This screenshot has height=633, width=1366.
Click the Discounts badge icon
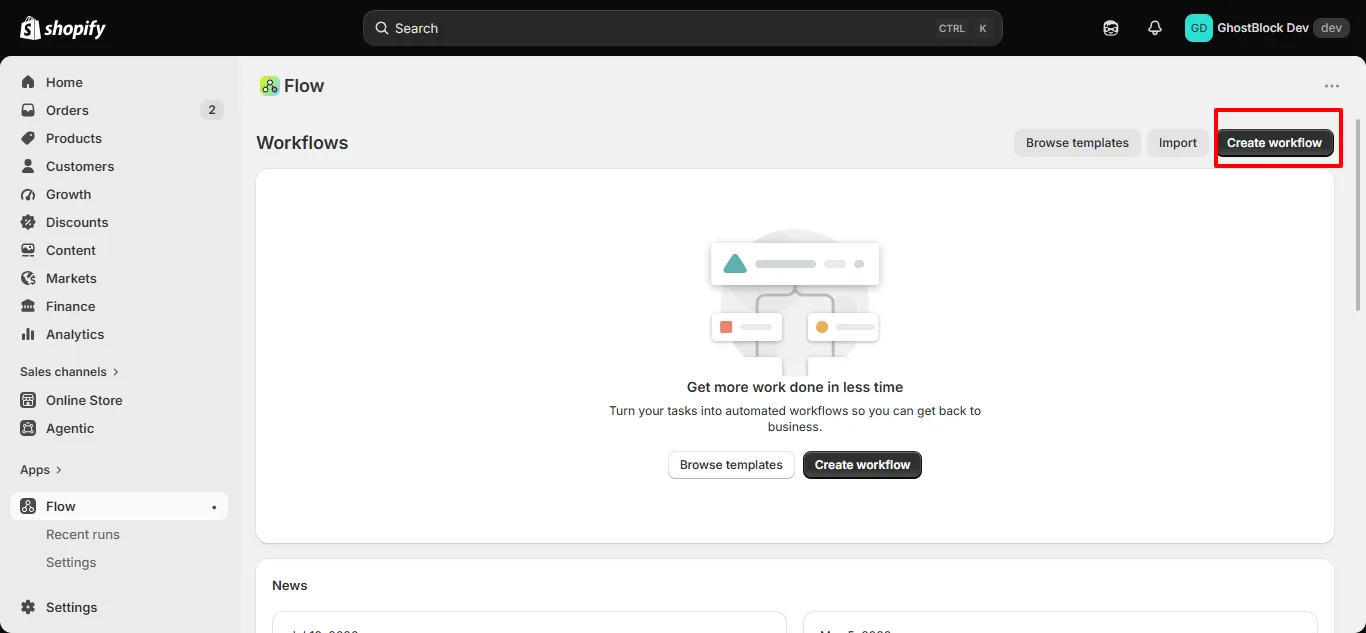pos(28,222)
